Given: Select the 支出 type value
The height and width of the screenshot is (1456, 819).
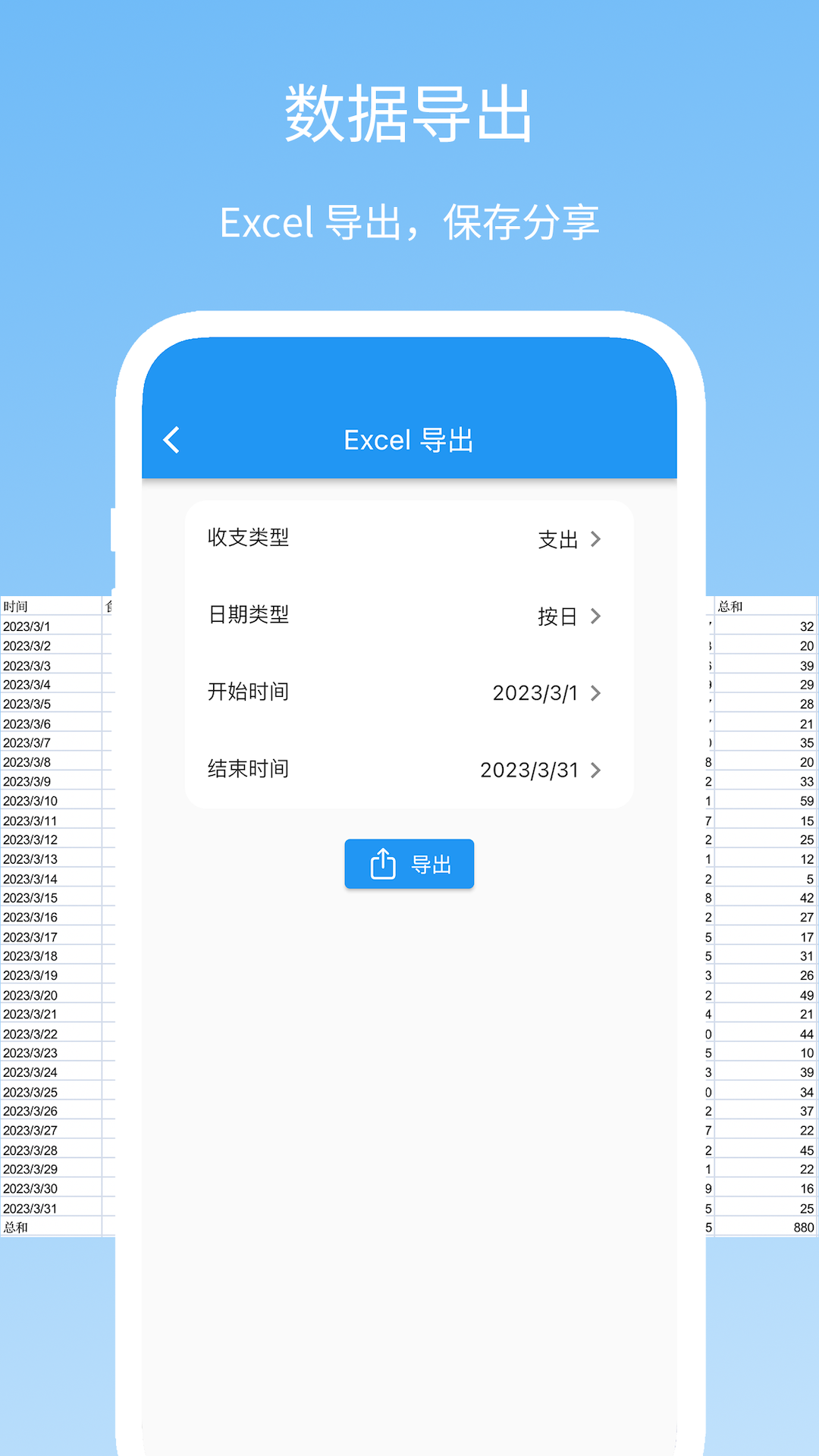Looking at the screenshot, I should click(557, 539).
